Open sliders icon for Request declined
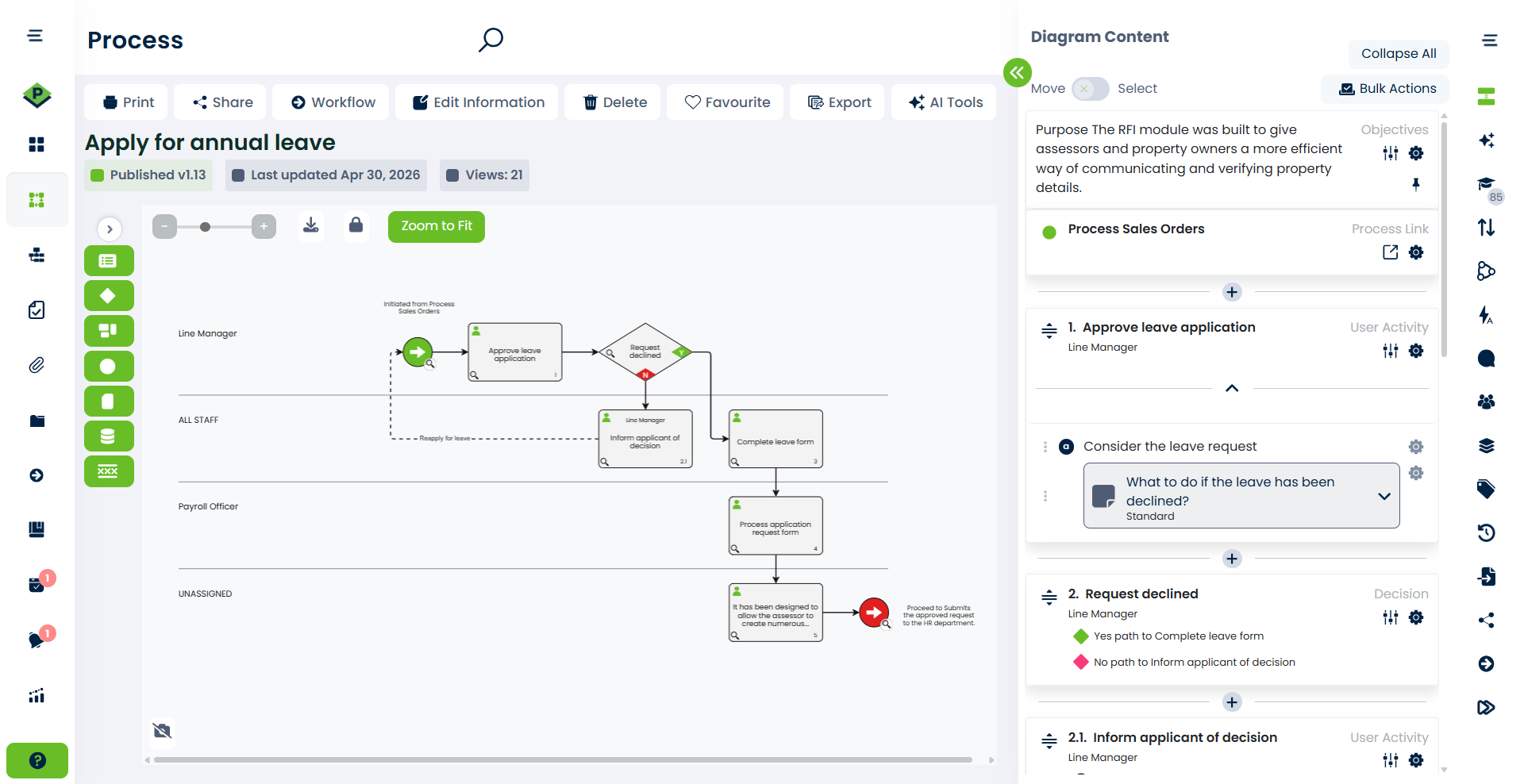The image size is (1524, 784). pyautogui.click(x=1391, y=617)
